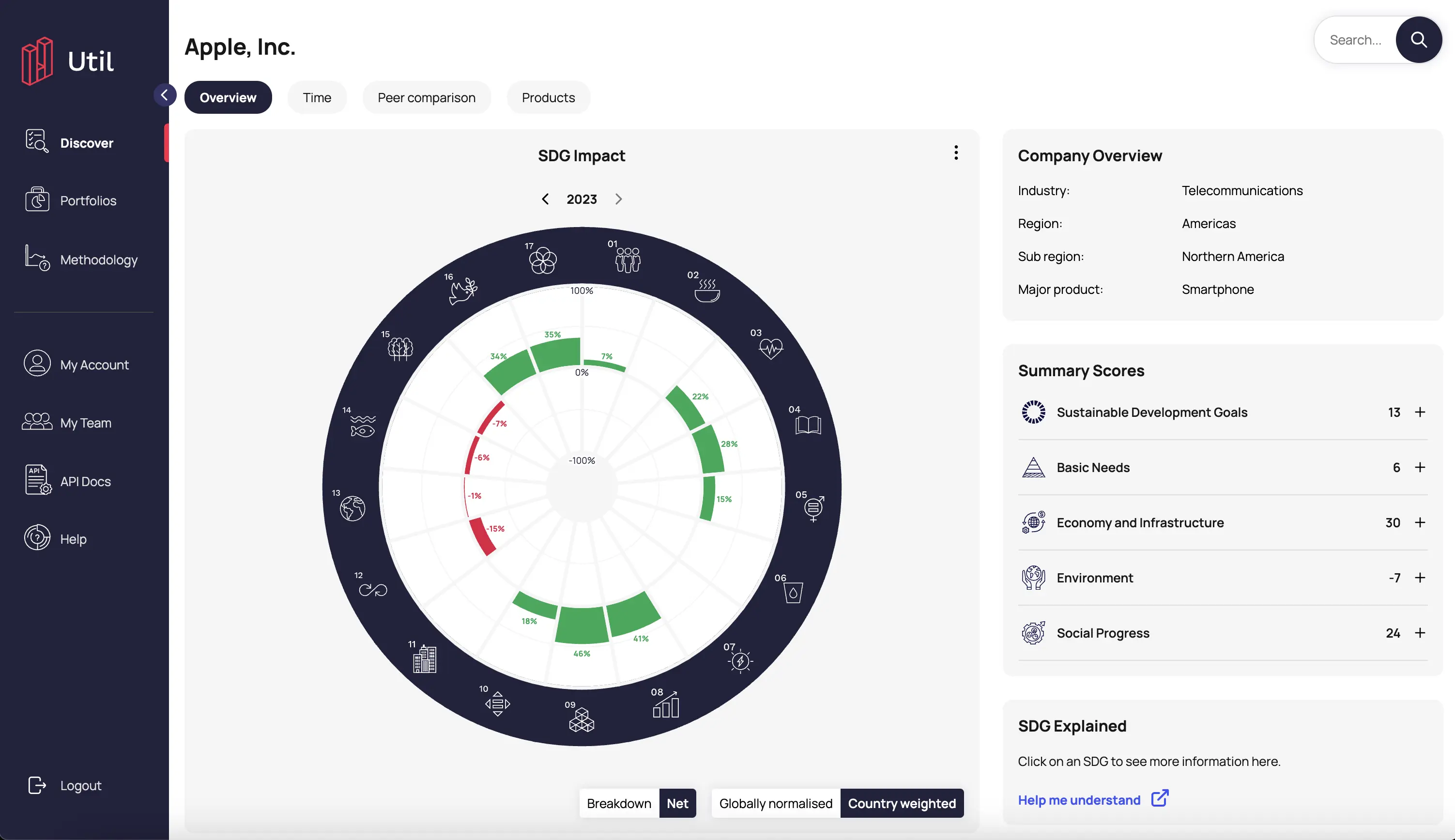Select SDG 11 city buildings icon
This screenshot has width=1455, height=840.
click(425, 659)
